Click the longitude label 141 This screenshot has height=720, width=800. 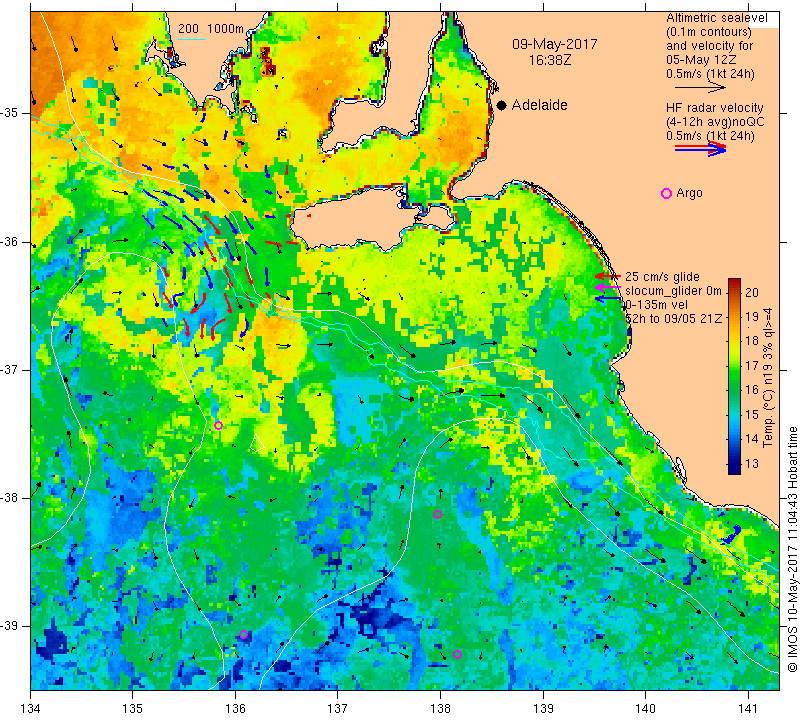coord(748,709)
